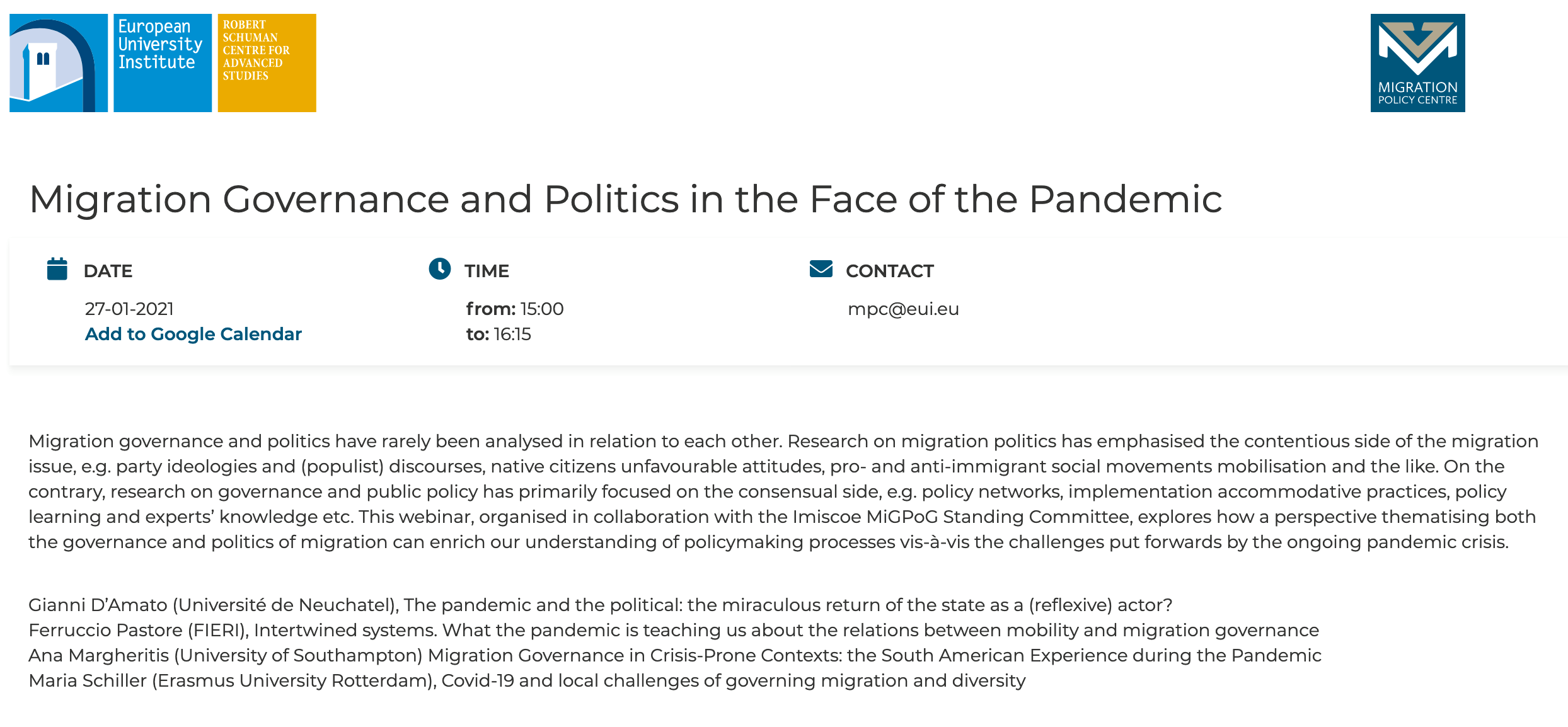This screenshot has width=1568, height=727.
Task: Click the Ana Margheritis speaker line
Action: (675, 655)
